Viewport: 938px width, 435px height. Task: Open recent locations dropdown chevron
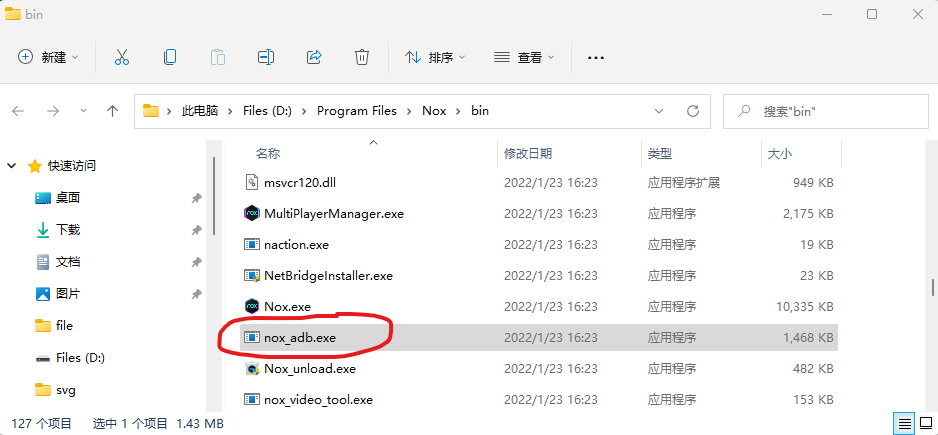[83, 111]
